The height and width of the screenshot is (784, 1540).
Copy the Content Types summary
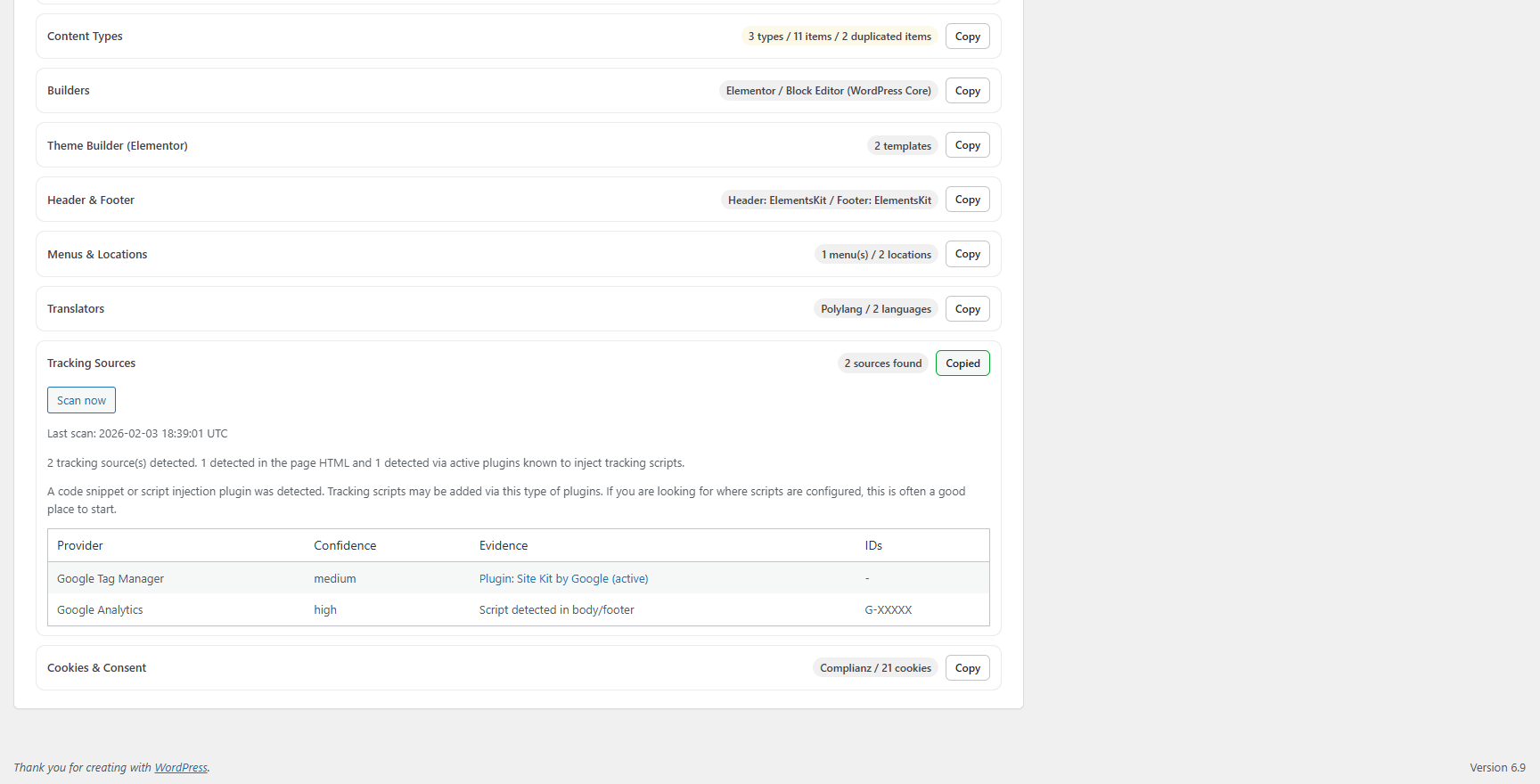pos(967,37)
